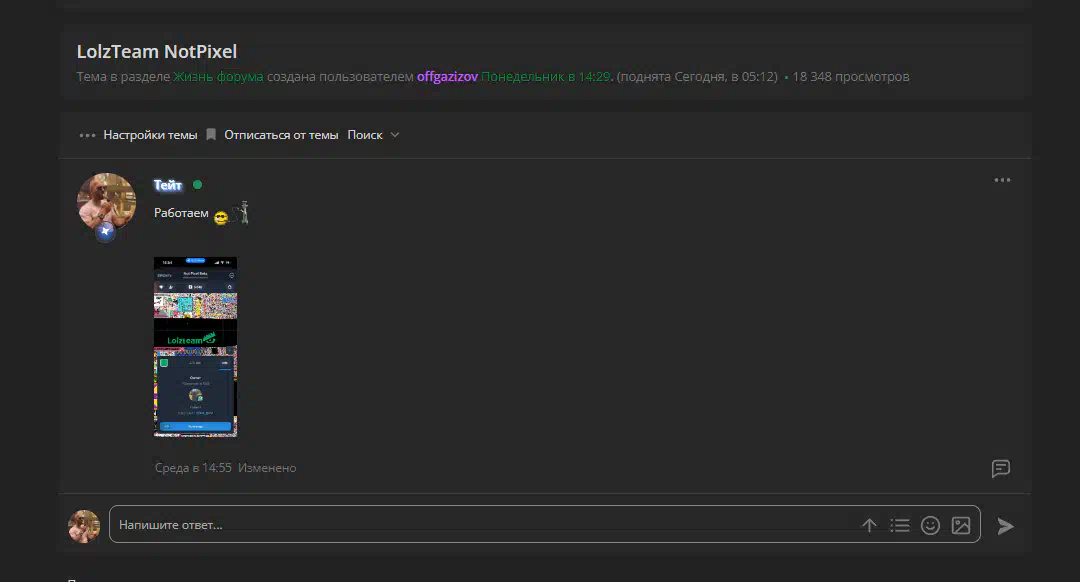Expand the Поиск dropdown arrow
1080x582 pixels.
[395, 135]
